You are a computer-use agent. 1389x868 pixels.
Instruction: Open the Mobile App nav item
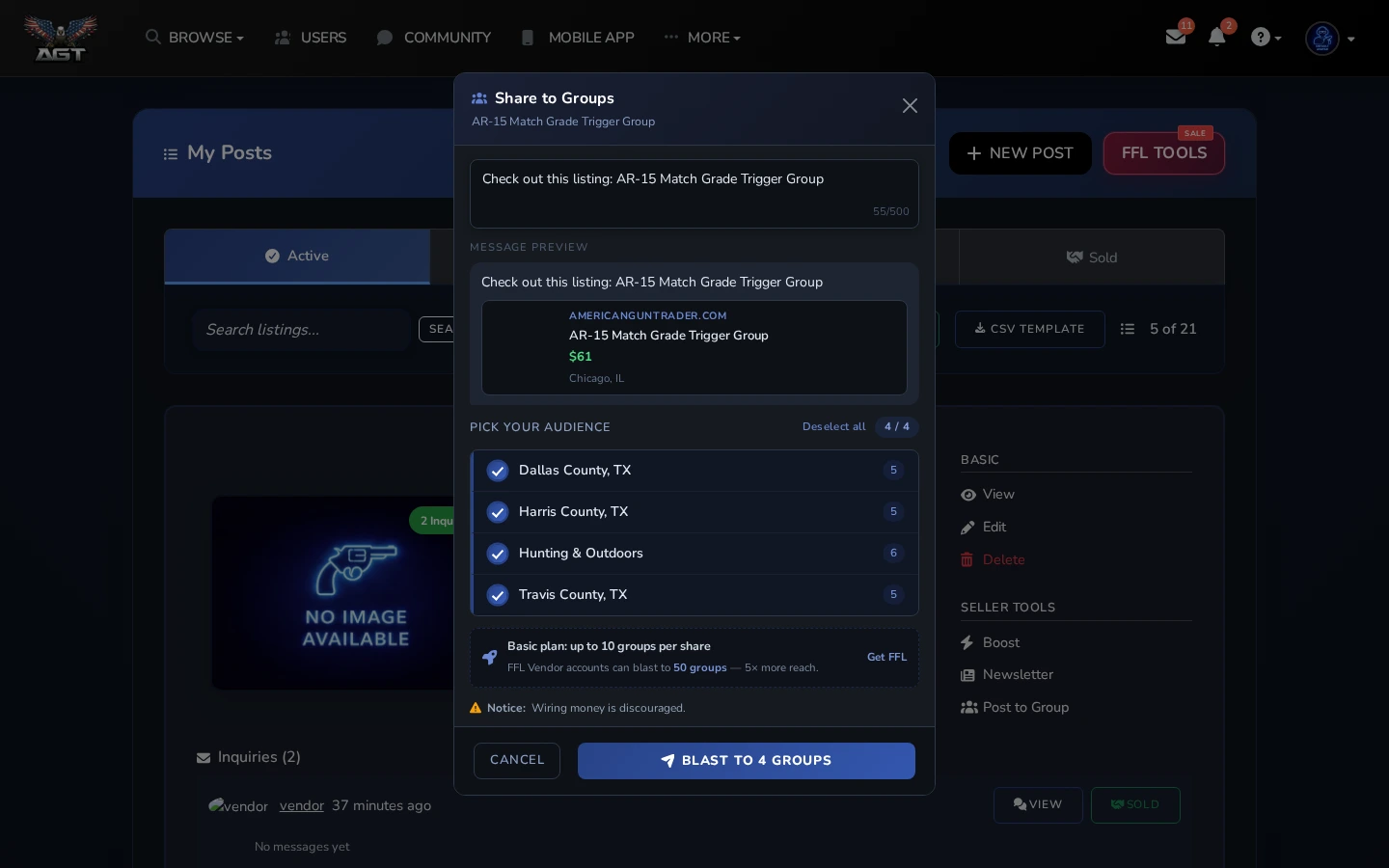(x=577, y=38)
